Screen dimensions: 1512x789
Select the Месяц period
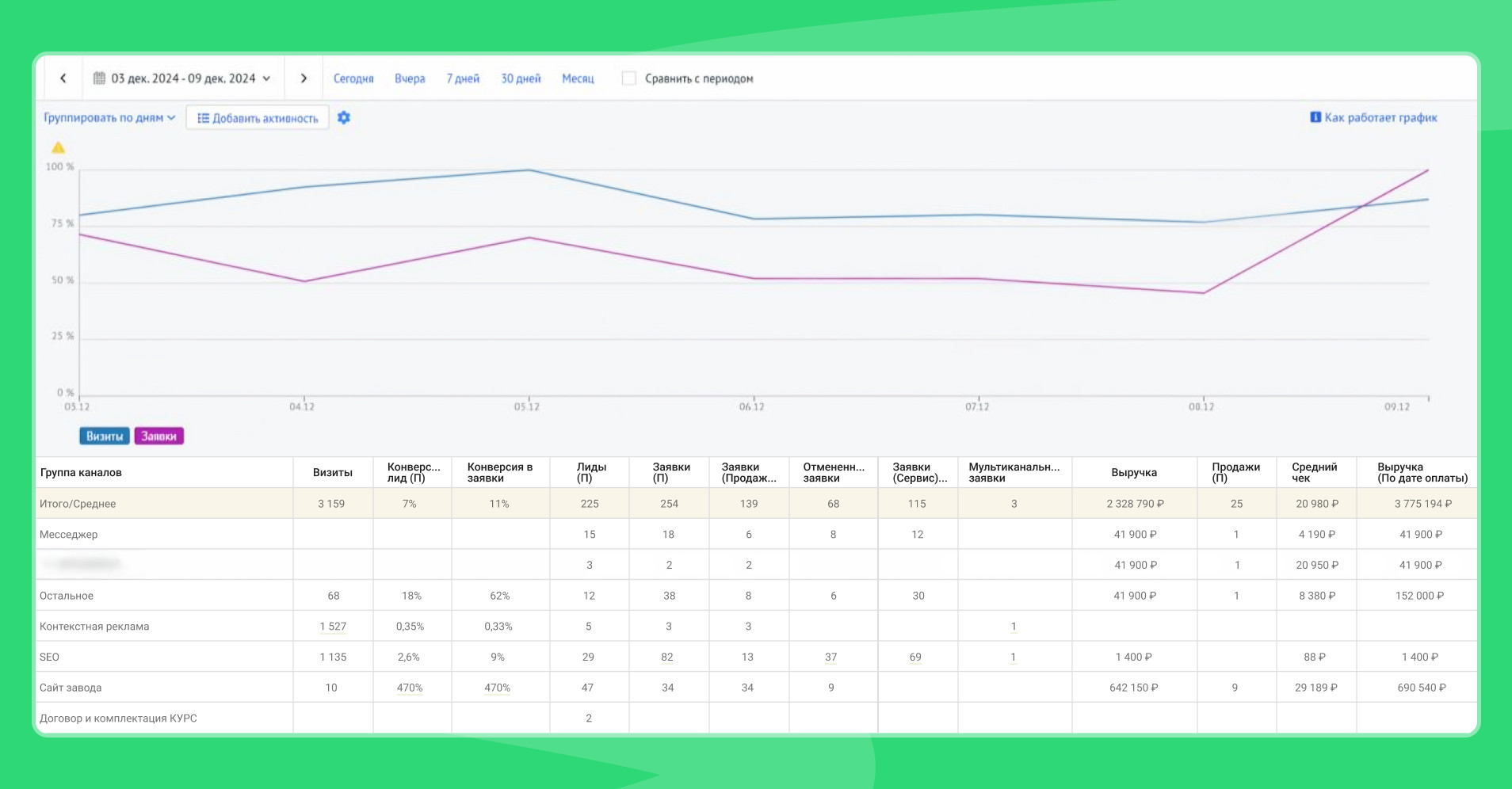pyautogui.click(x=578, y=78)
